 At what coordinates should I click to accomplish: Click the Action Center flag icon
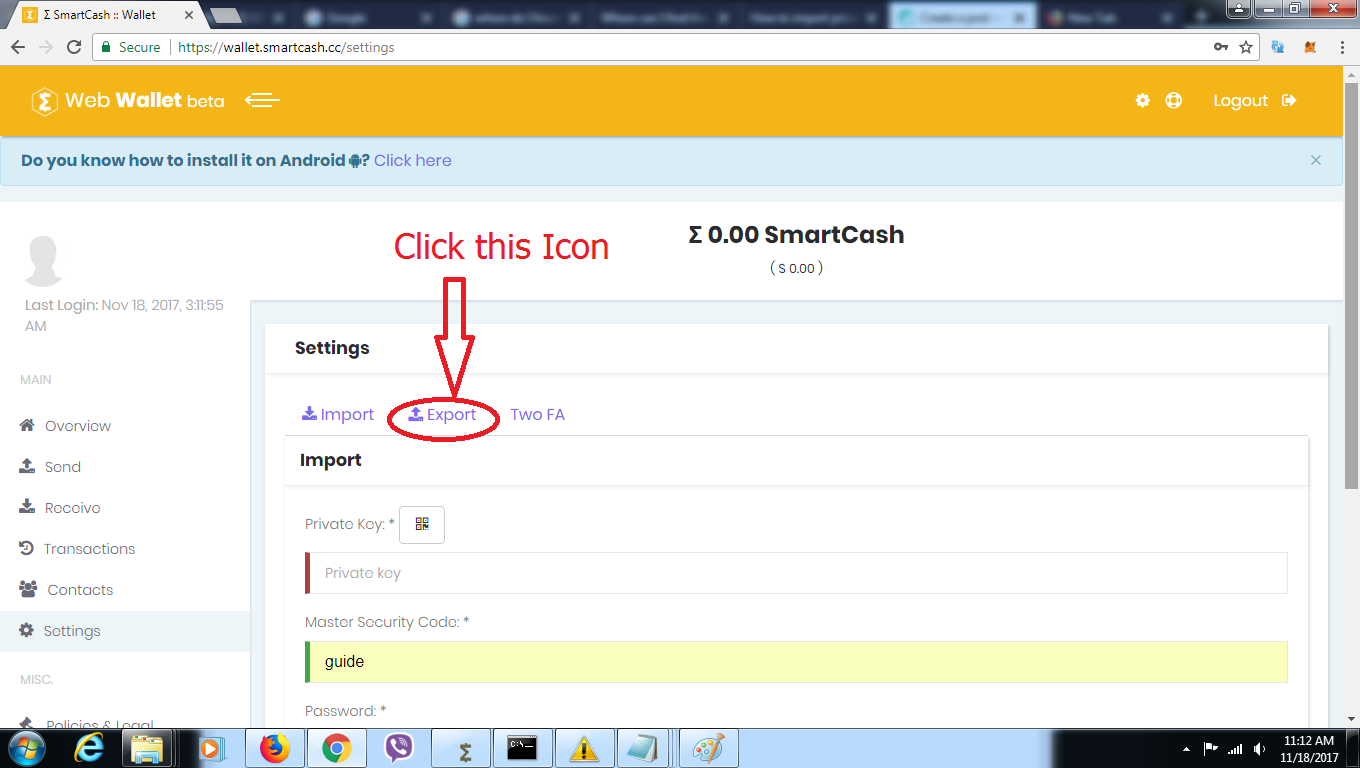(1211, 748)
